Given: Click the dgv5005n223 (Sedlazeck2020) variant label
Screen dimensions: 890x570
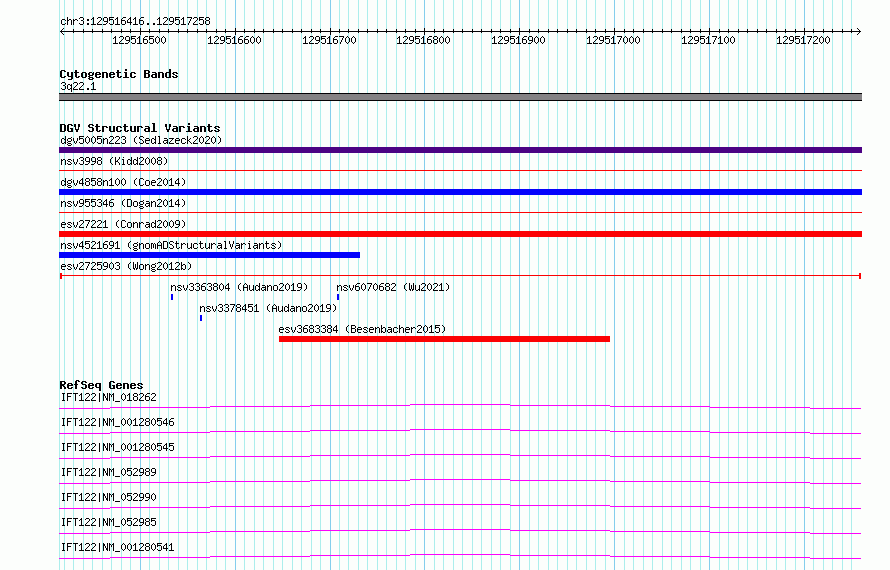Looking at the screenshot, I should coord(141,140).
